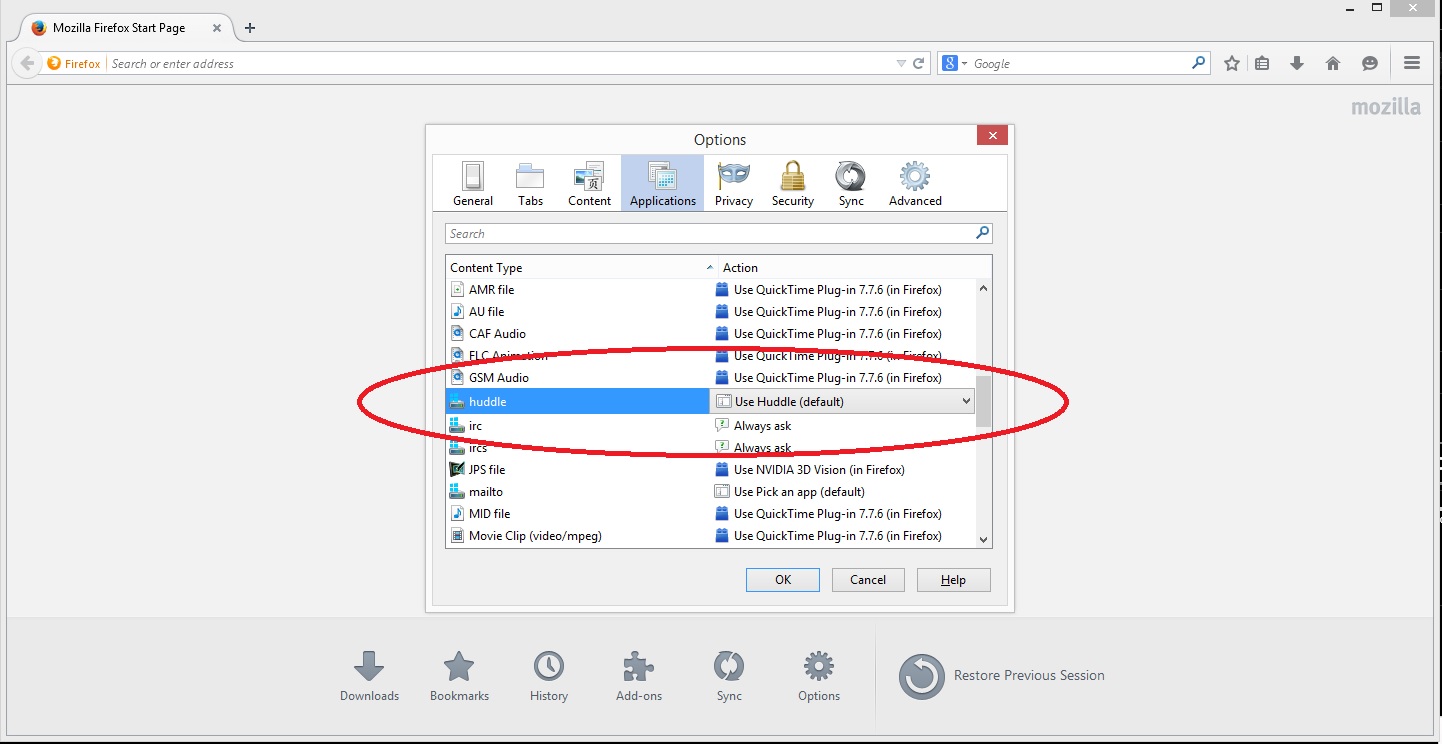Click OK in the Options dialog

[783, 580]
